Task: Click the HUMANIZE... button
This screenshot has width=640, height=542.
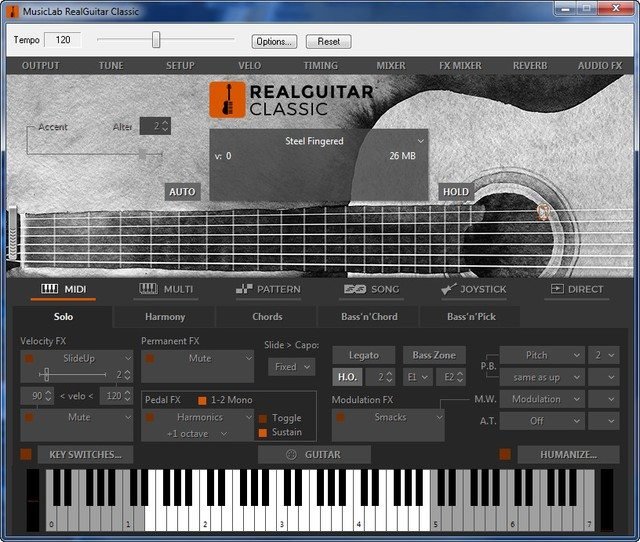Action: click(569, 454)
